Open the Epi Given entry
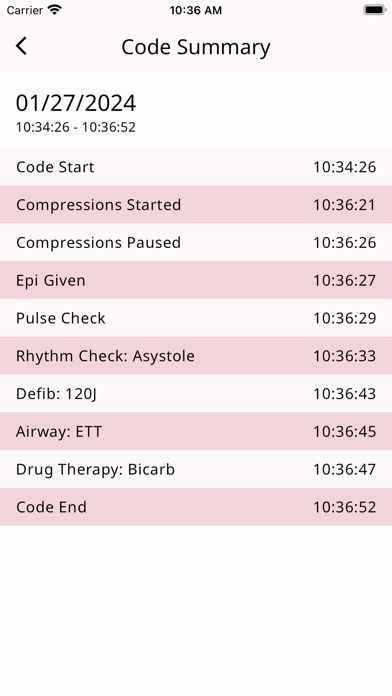Image resolution: width=392 pixels, height=696 pixels. tap(196, 280)
